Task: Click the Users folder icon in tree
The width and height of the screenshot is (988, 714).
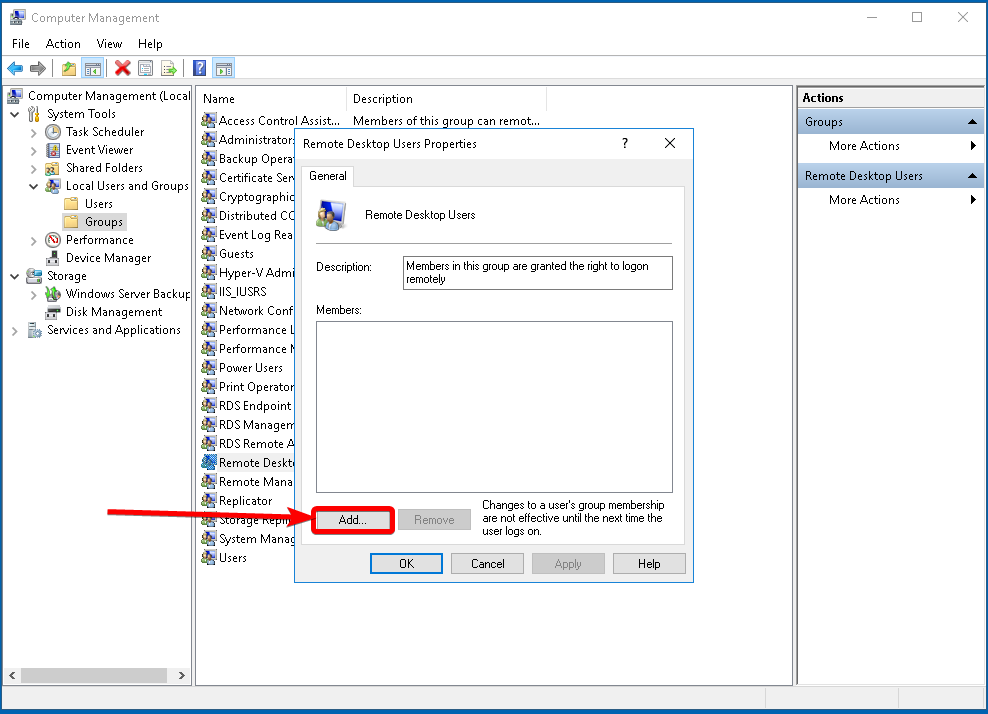Action: 71,204
